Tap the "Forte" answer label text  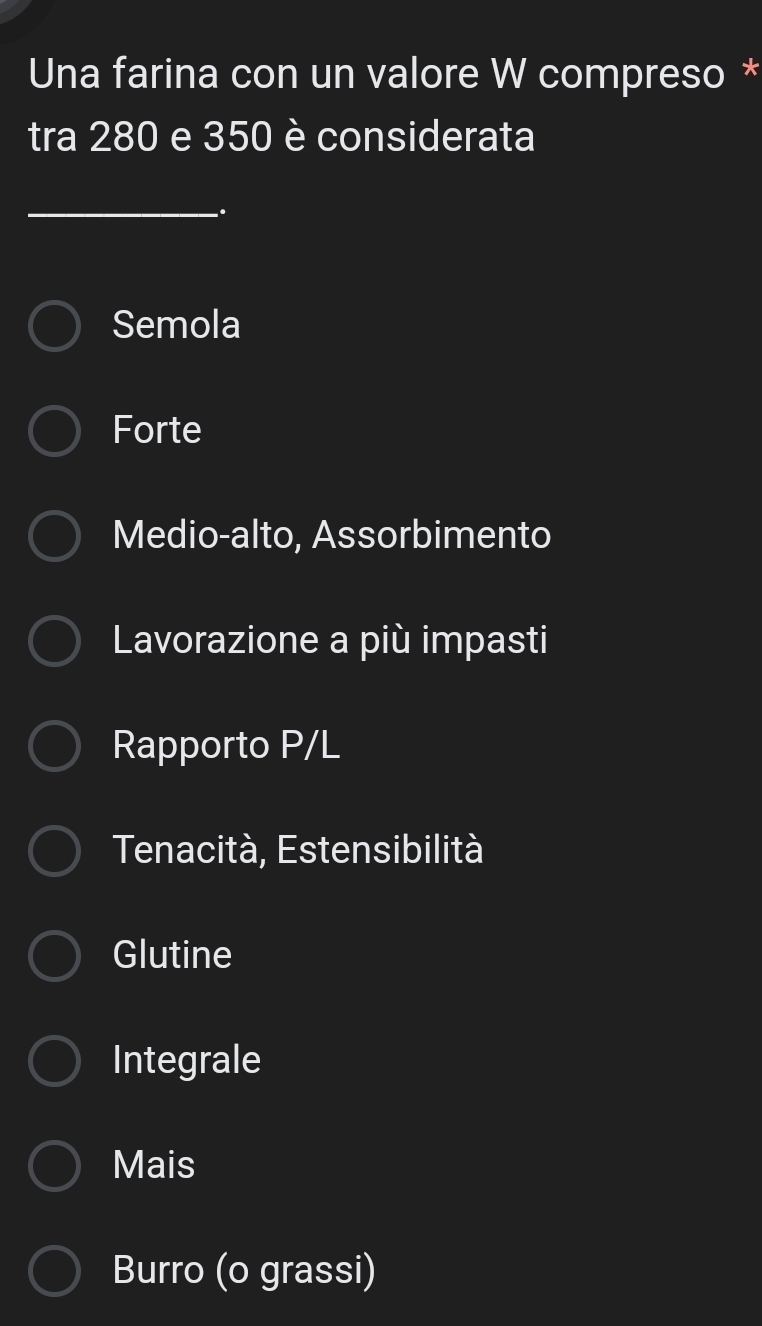pyautogui.click(x=157, y=430)
